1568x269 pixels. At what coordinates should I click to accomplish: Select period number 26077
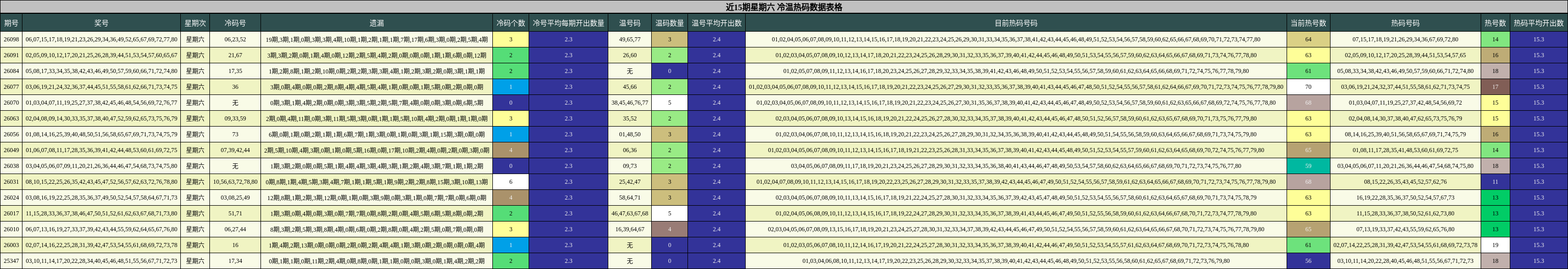point(11,87)
